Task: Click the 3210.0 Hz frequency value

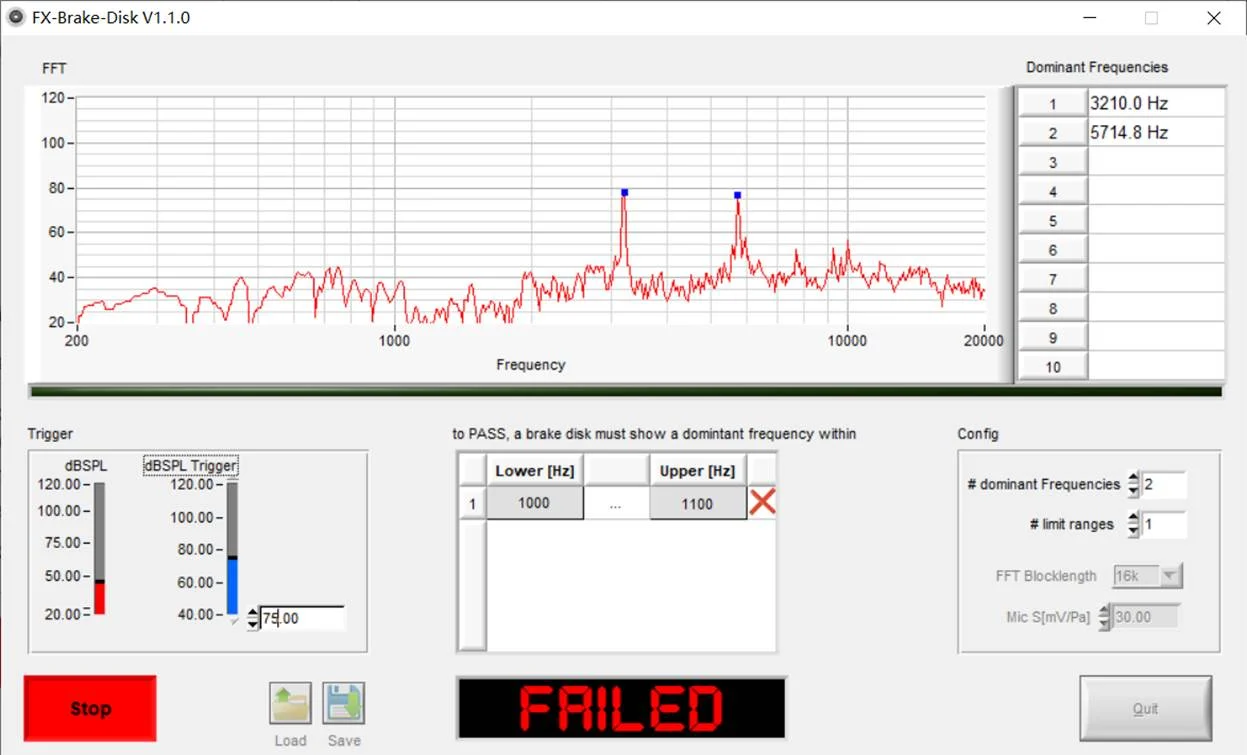Action: [1156, 103]
